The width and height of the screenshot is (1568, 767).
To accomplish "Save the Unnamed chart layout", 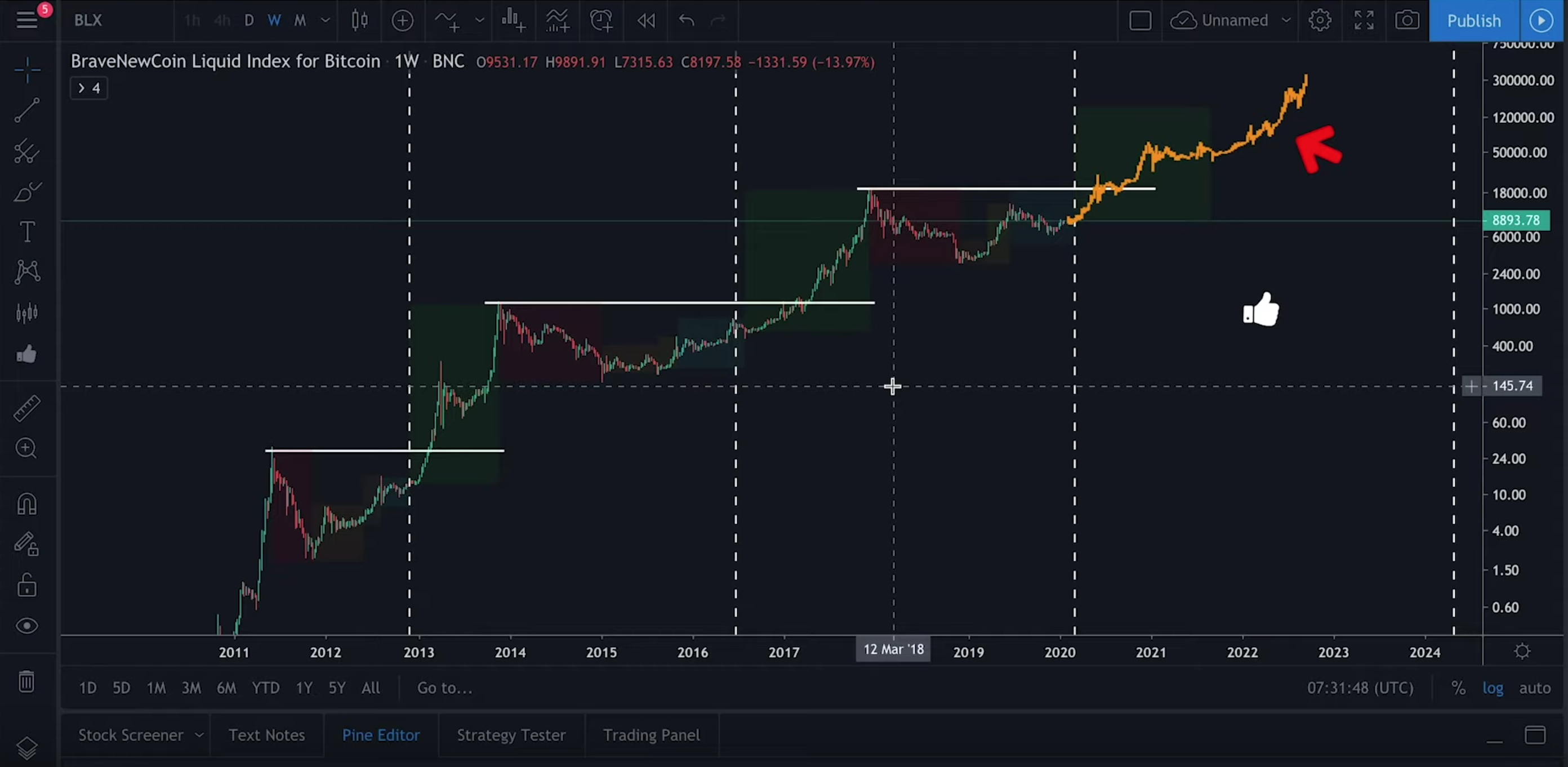I will 1219,21.
